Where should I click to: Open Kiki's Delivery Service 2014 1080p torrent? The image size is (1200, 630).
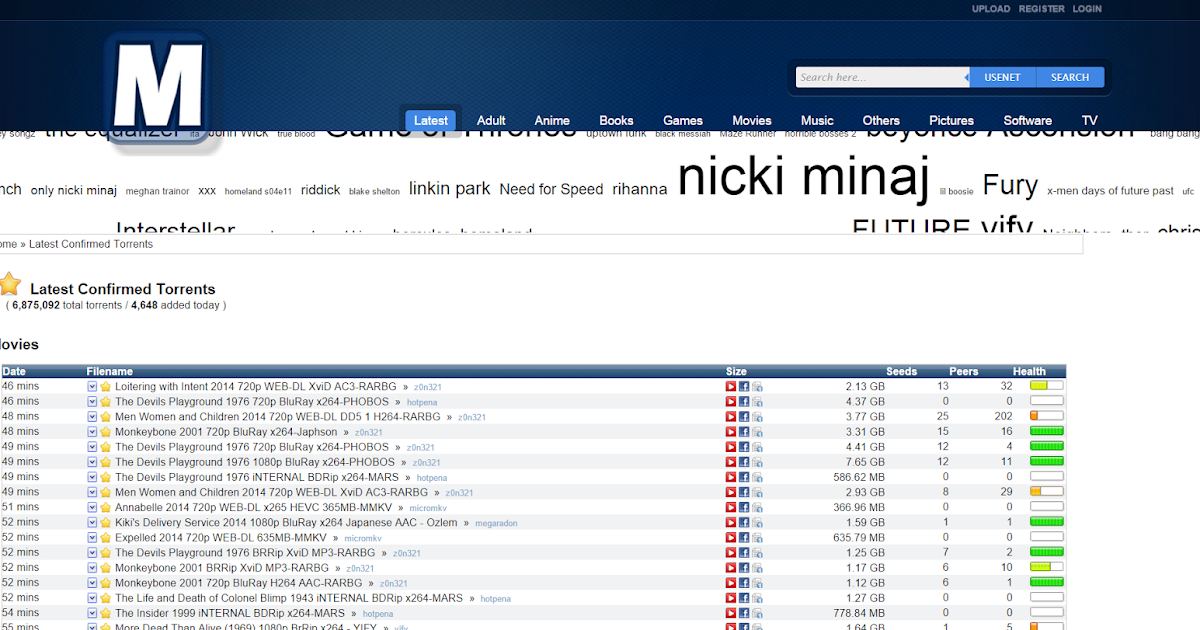click(285, 522)
